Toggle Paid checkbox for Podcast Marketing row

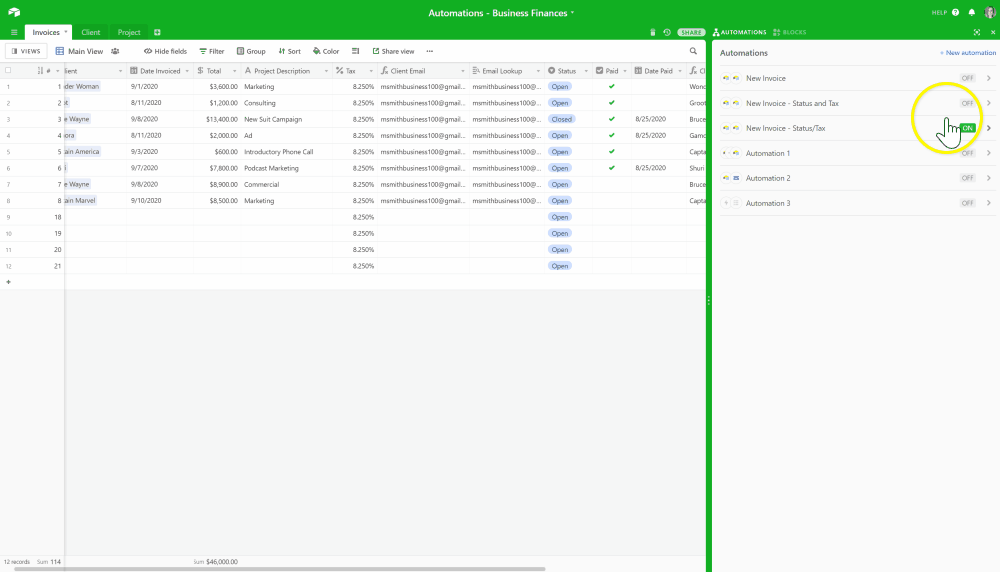[612, 168]
